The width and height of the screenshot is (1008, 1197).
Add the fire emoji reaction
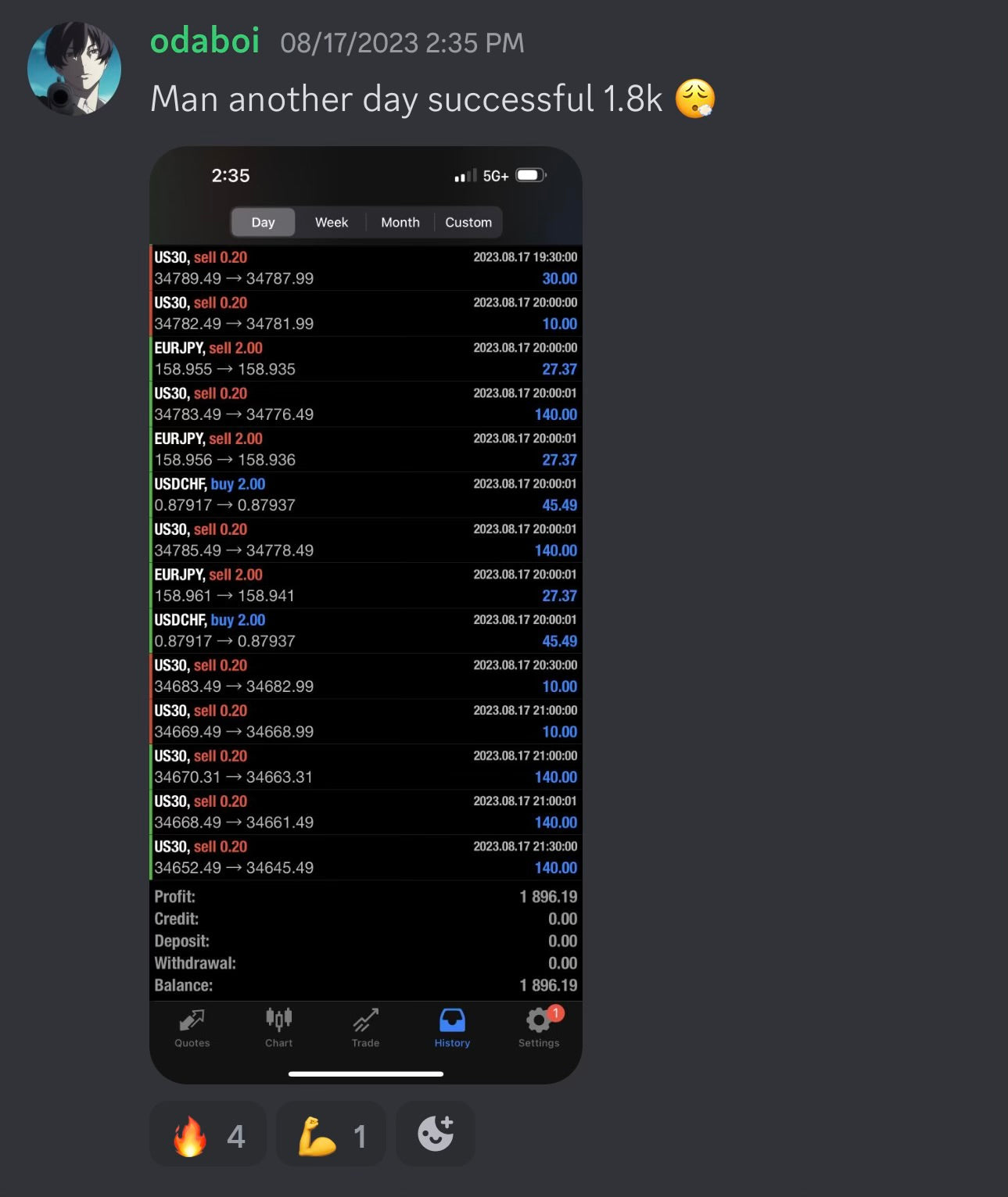click(x=208, y=1134)
